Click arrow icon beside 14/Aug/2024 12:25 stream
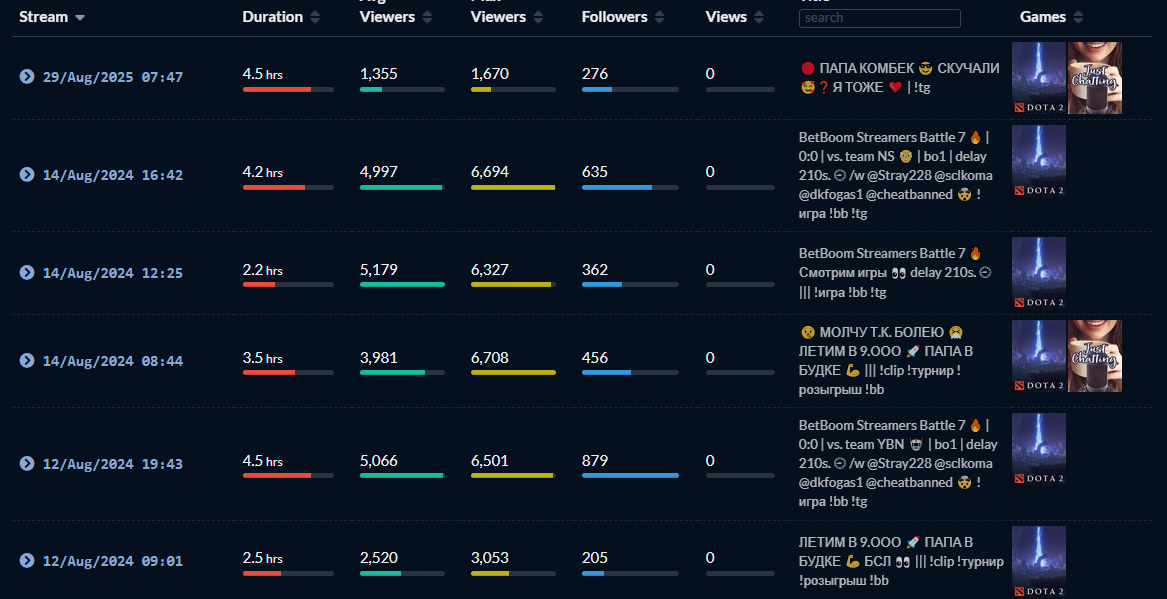1167x599 pixels. coord(27,273)
